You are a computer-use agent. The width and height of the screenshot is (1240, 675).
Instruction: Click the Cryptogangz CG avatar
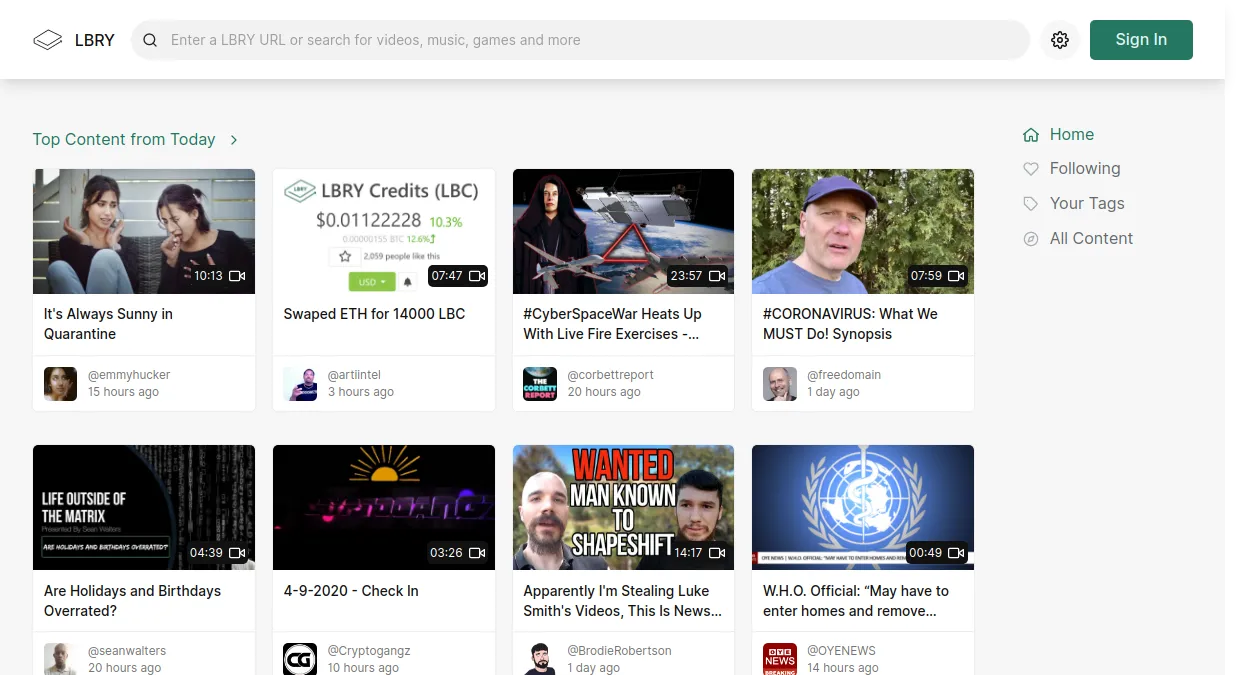coord(300,659)
